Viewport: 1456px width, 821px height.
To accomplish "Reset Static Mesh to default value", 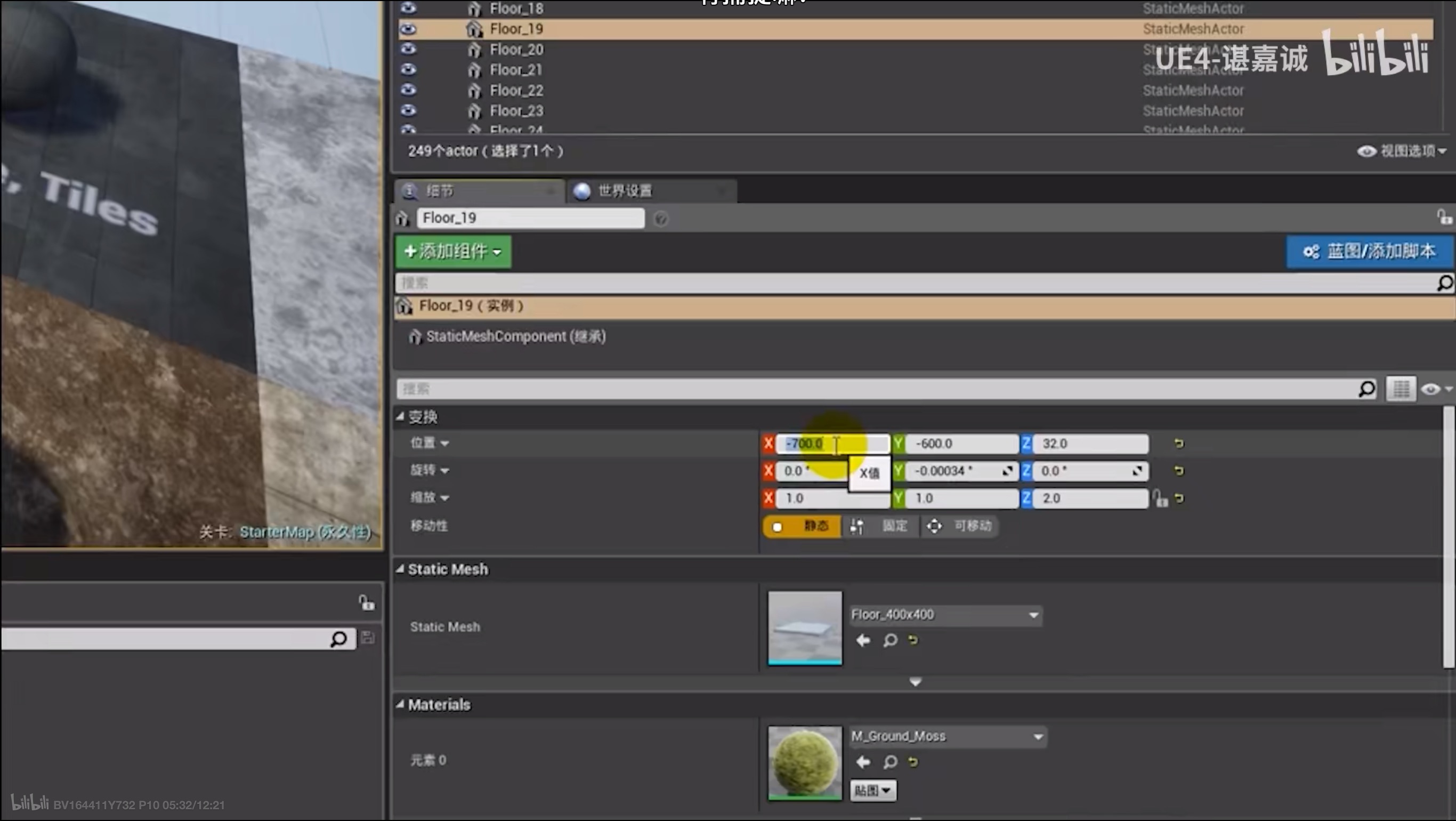I will click(913, 640).
